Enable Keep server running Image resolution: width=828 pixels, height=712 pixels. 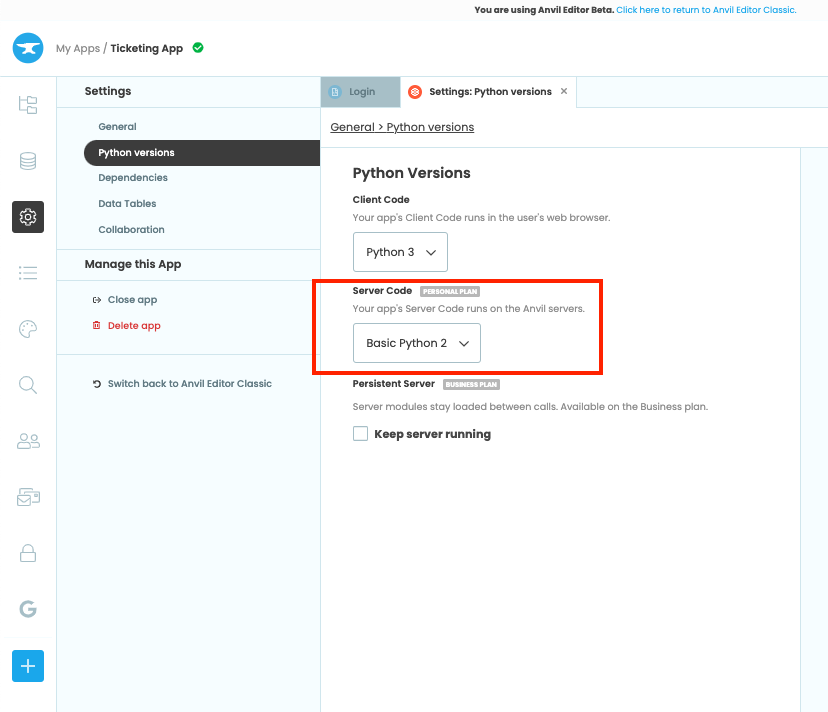[359, 433]
